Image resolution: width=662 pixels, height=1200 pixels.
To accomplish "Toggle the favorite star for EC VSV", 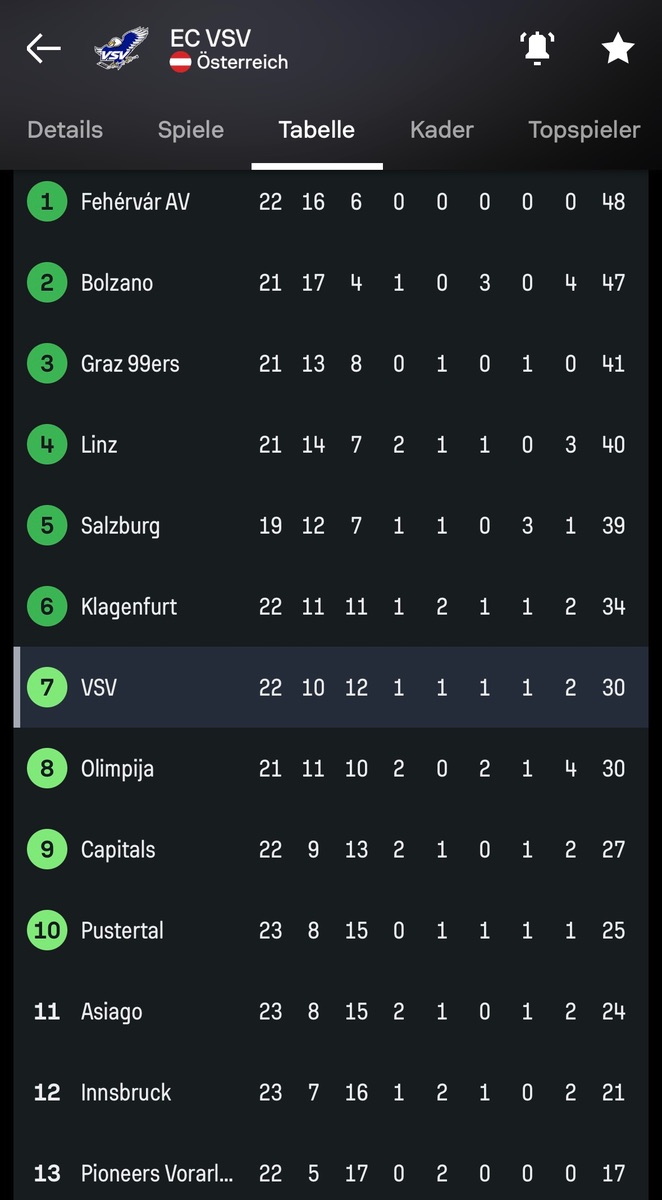I will (617, 48).
